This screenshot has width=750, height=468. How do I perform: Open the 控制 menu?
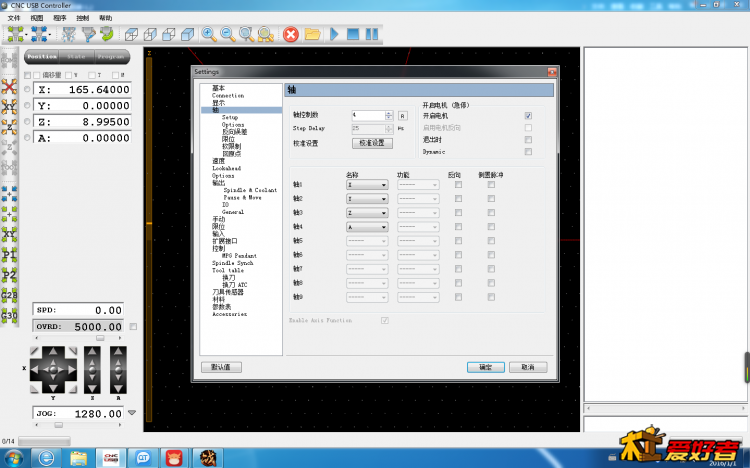83,18
